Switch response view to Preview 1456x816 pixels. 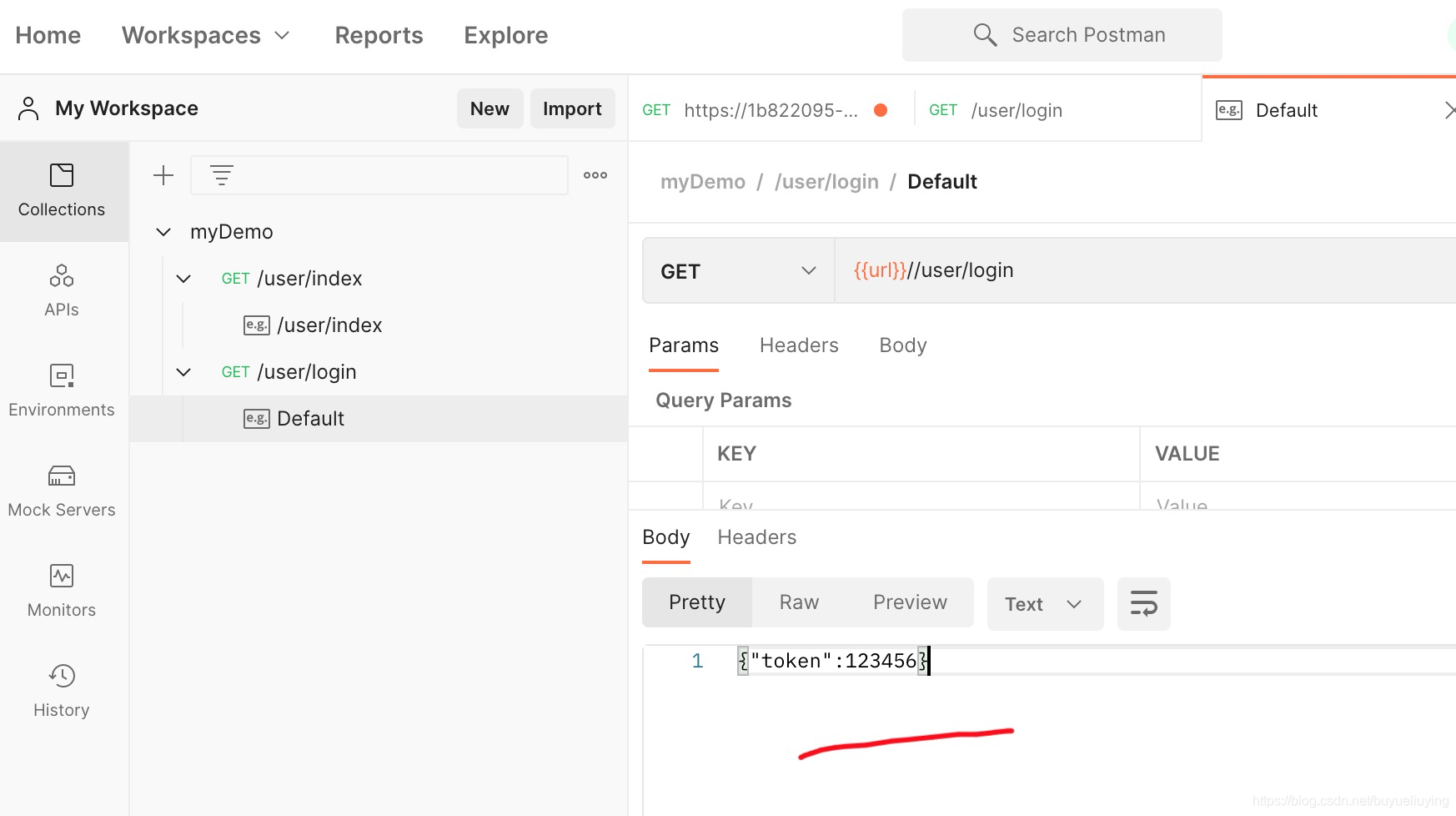click(x=910, y=602)
